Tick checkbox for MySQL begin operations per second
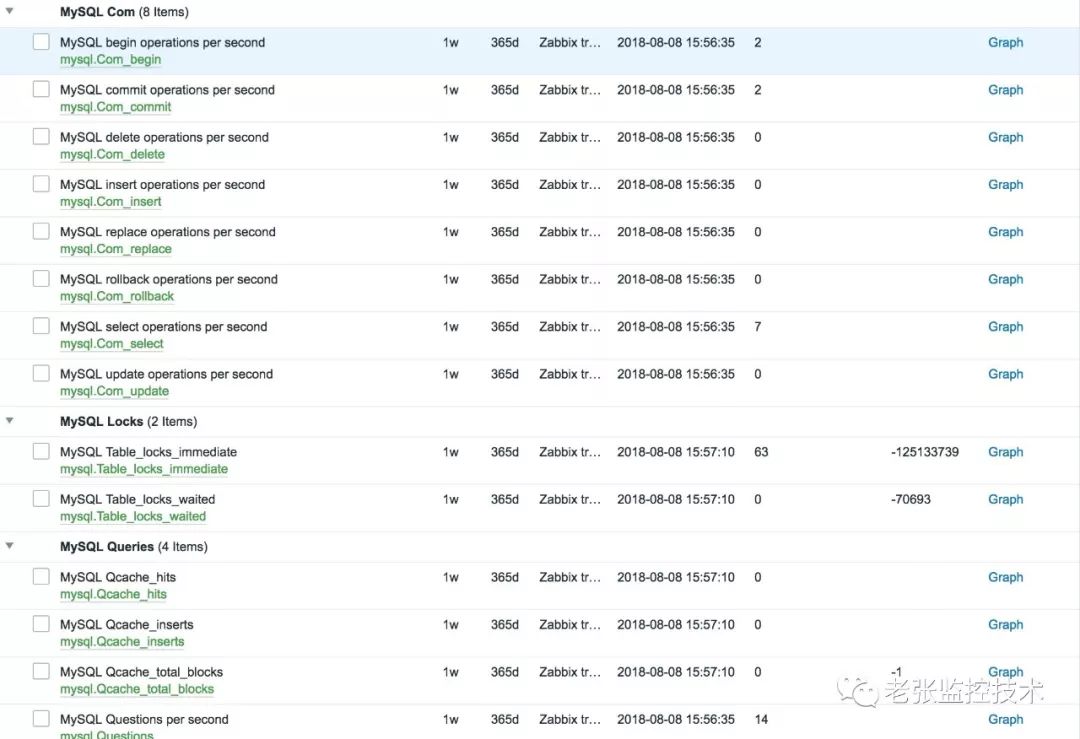Image resolution: width=1080 pixels, height=739 pixels. 41,42
